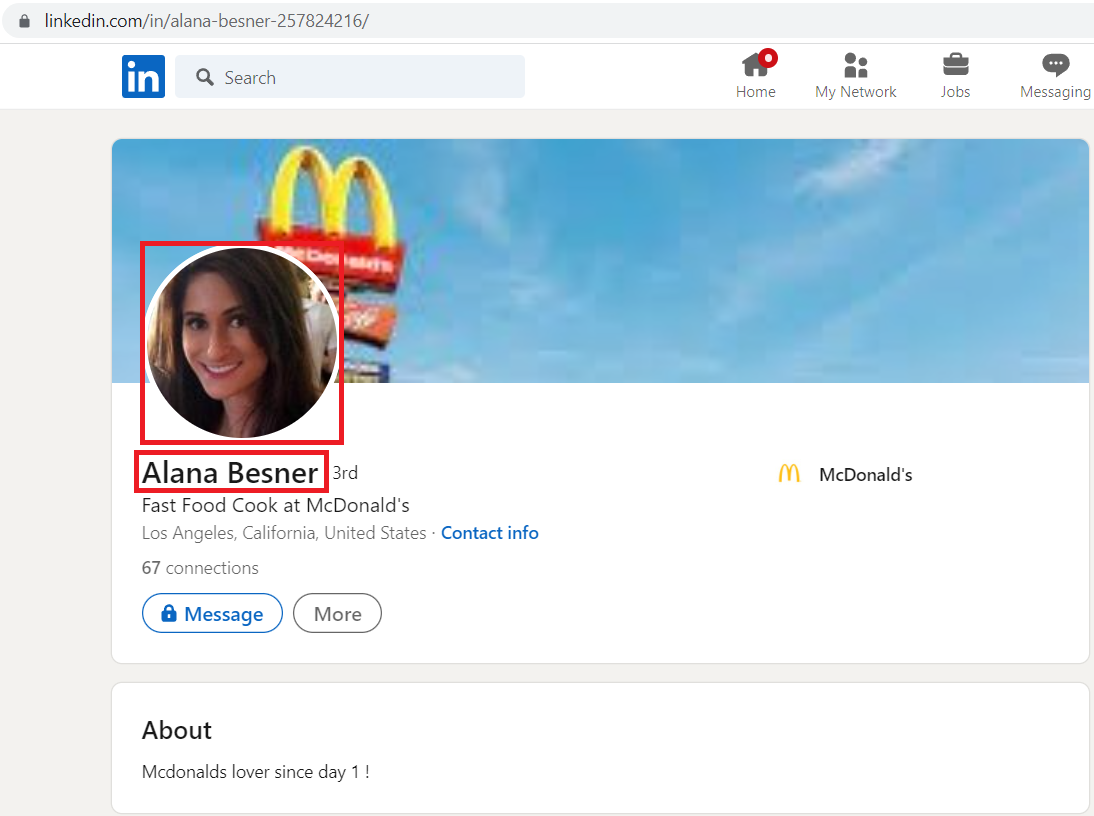1094x816 pixels.
Task: Open the Contact info link
Action: (490, 533)
